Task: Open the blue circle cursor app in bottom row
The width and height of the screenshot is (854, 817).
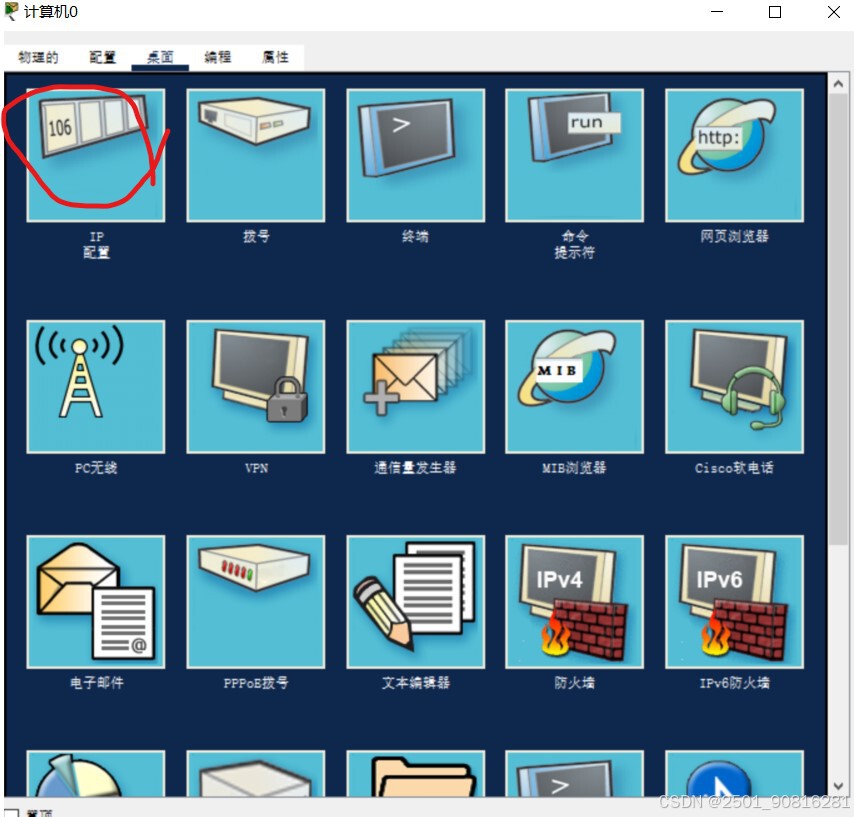Action: 734,773
